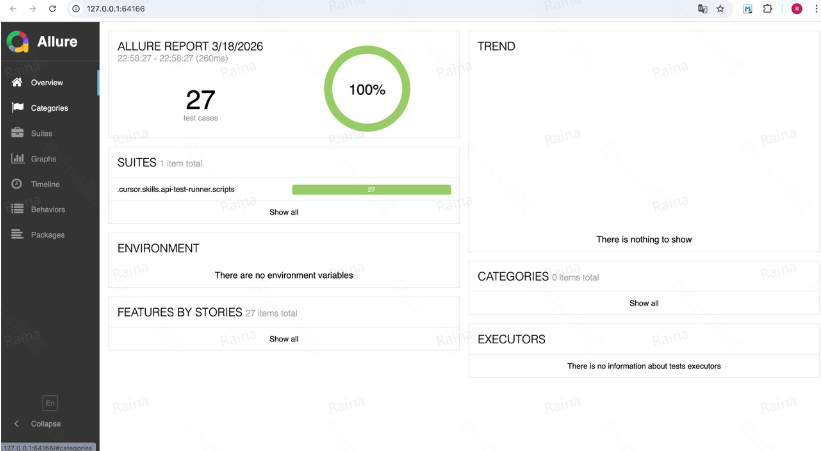Click the Collapse sidebar chevron icon
821x451 pixels.
coord(16,423)
